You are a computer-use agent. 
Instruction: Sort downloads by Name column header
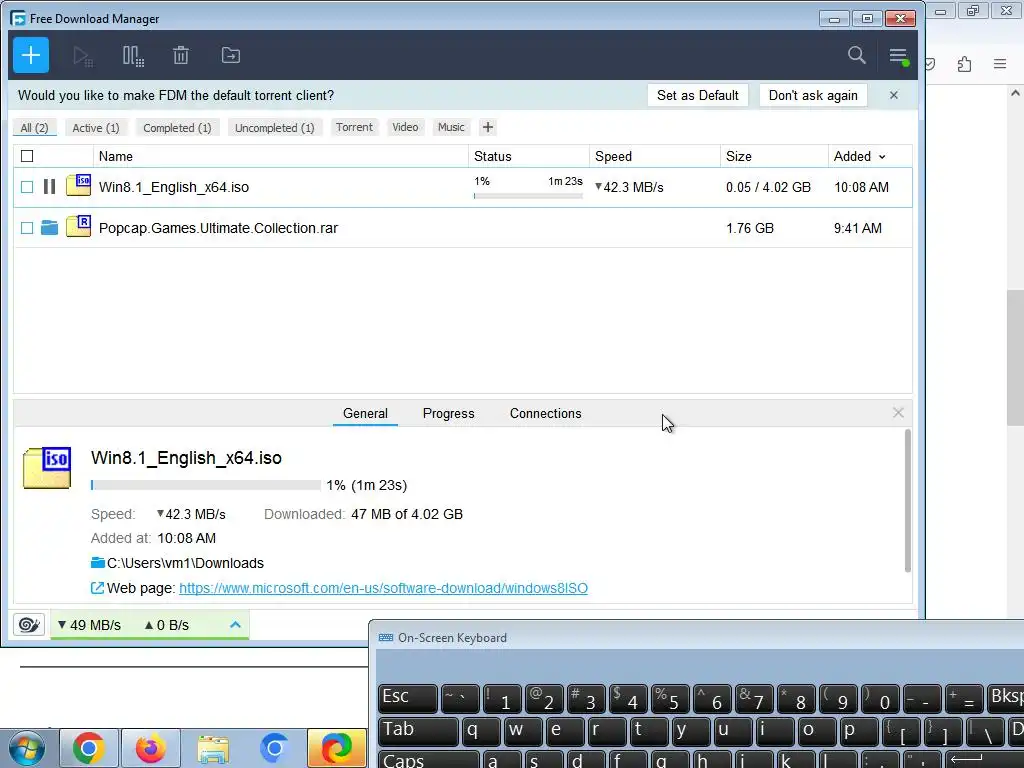pyautogui.click(x=281, y=156)
